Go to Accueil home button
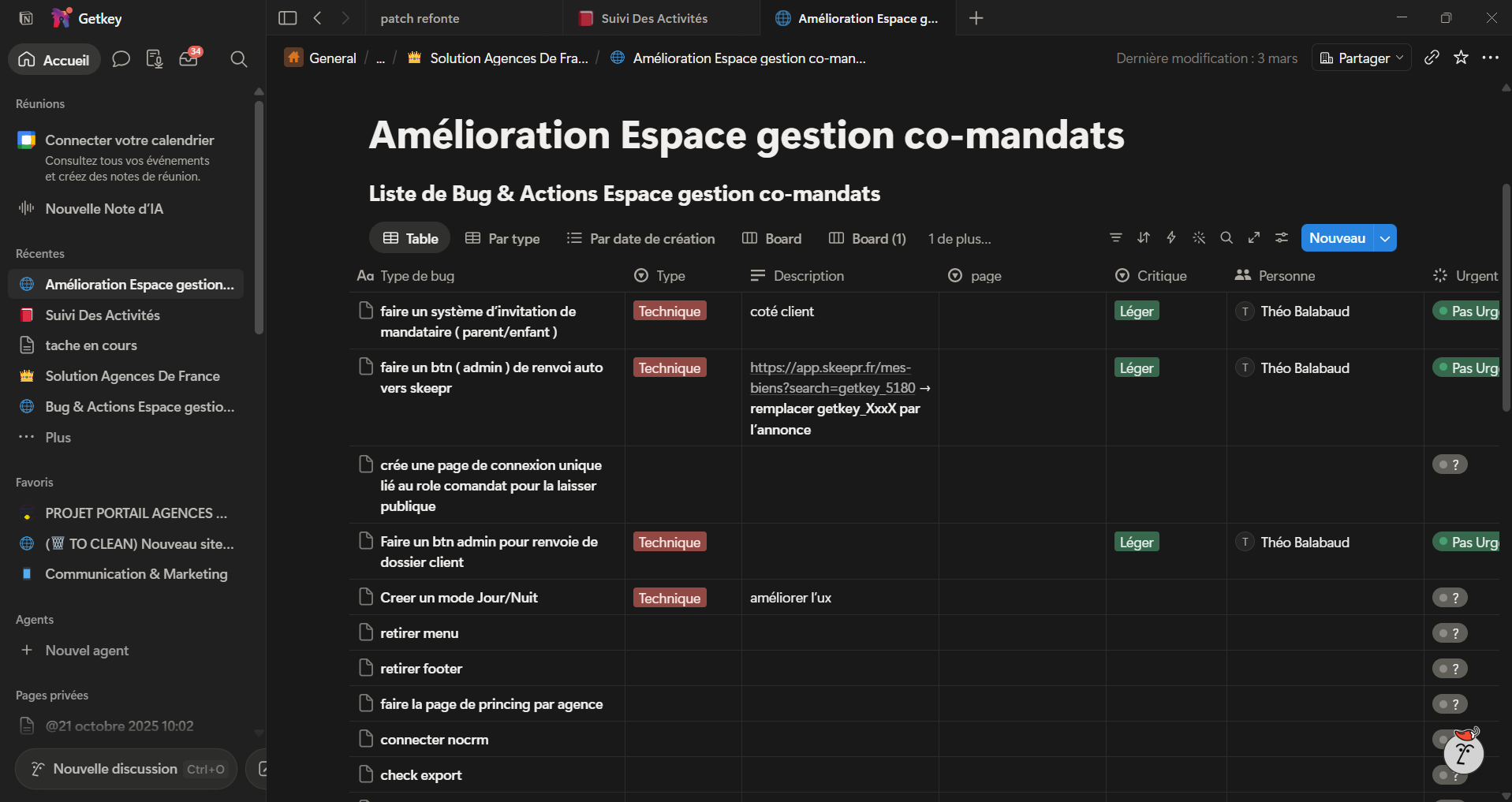1512x802 pixels. click(54, 59)
